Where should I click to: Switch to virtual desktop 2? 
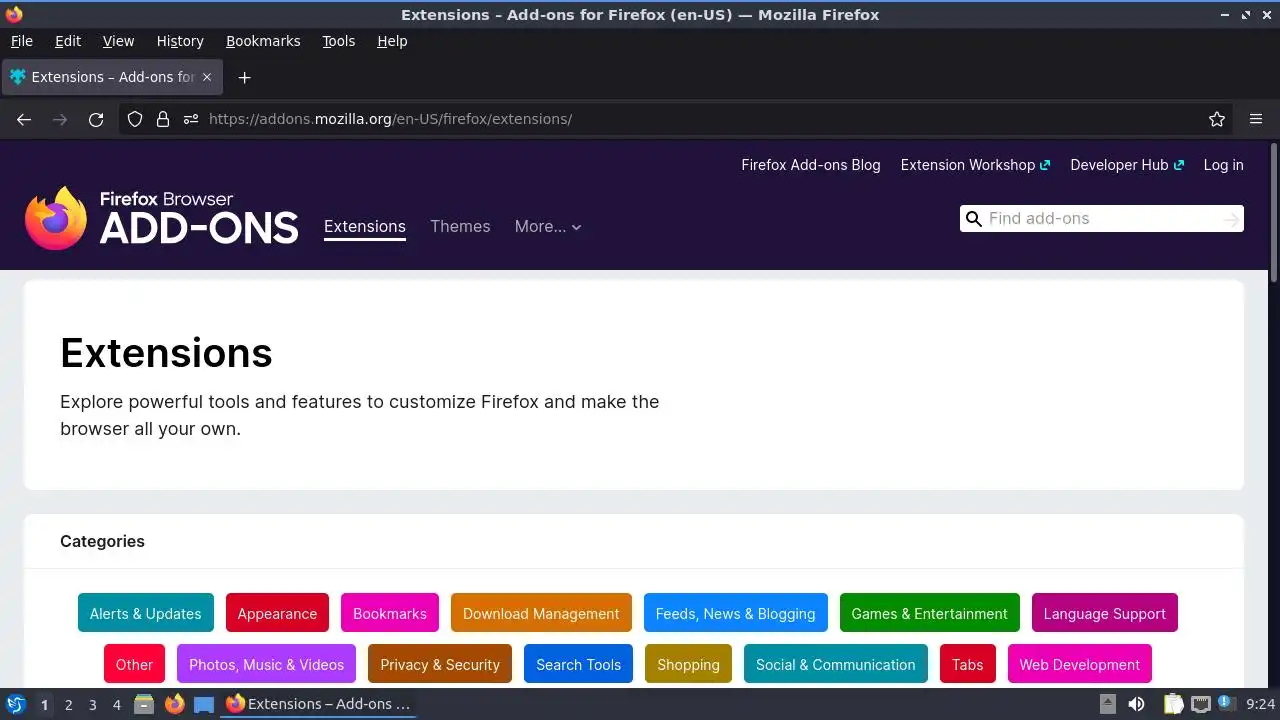(69, 705)
